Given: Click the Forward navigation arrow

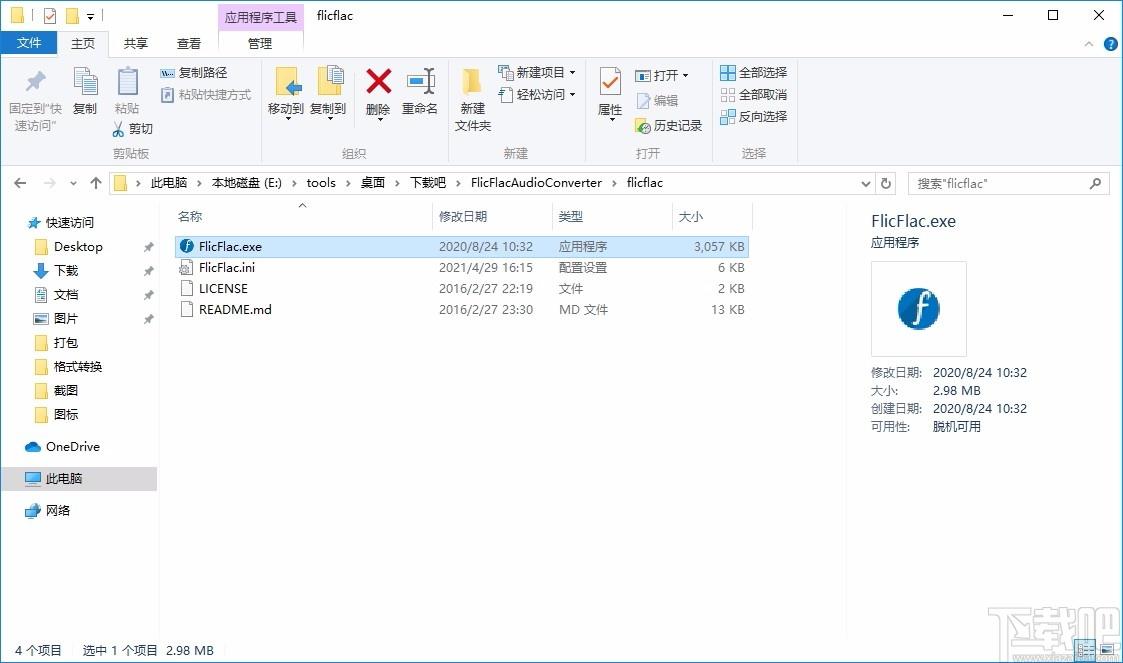Looking at the screenshot, I should (49, 183).
